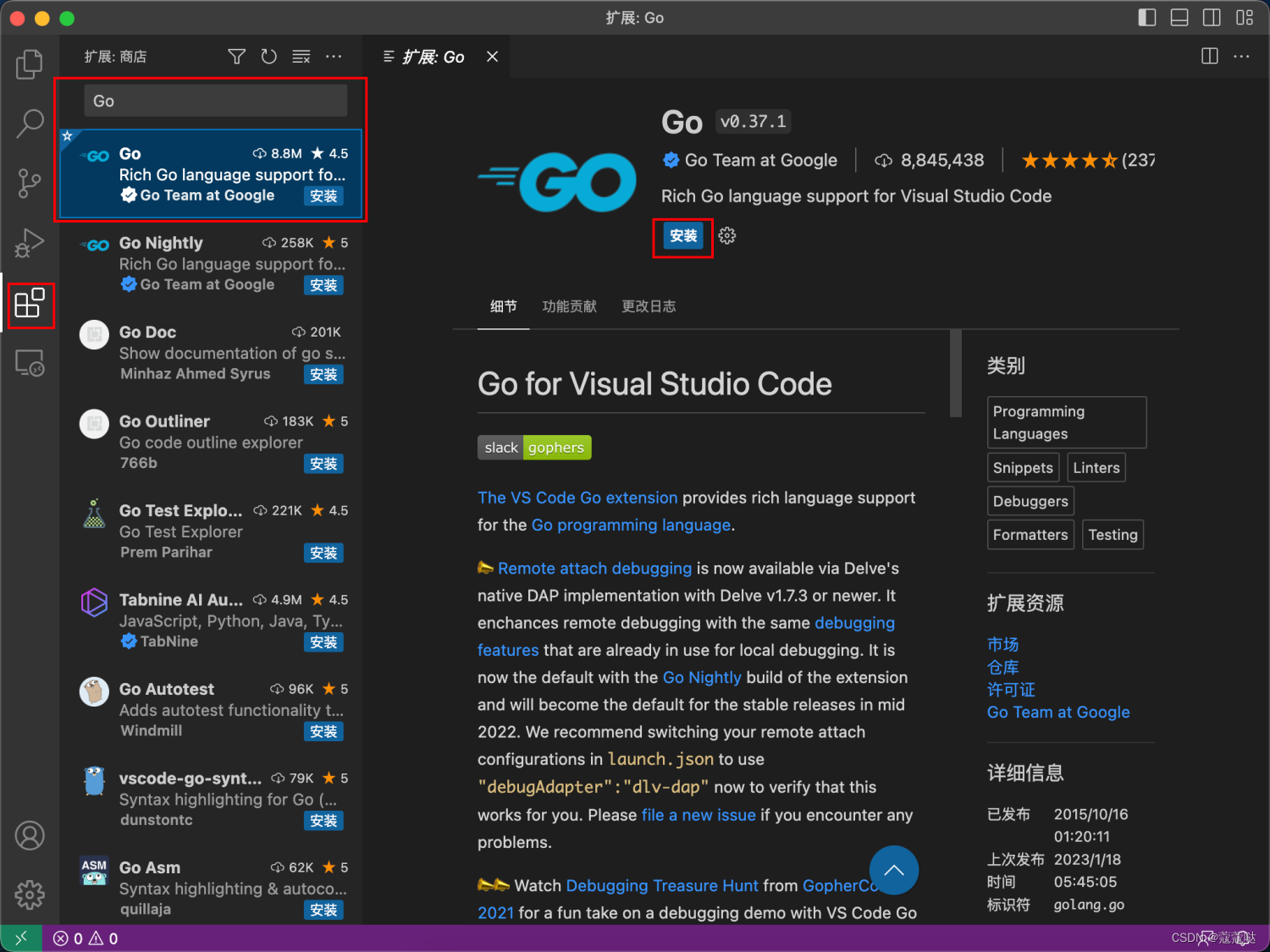Open Debugging Treasure Hunt link
Viewport: 1270px width, 952px height.
click(x=662, y=885)
